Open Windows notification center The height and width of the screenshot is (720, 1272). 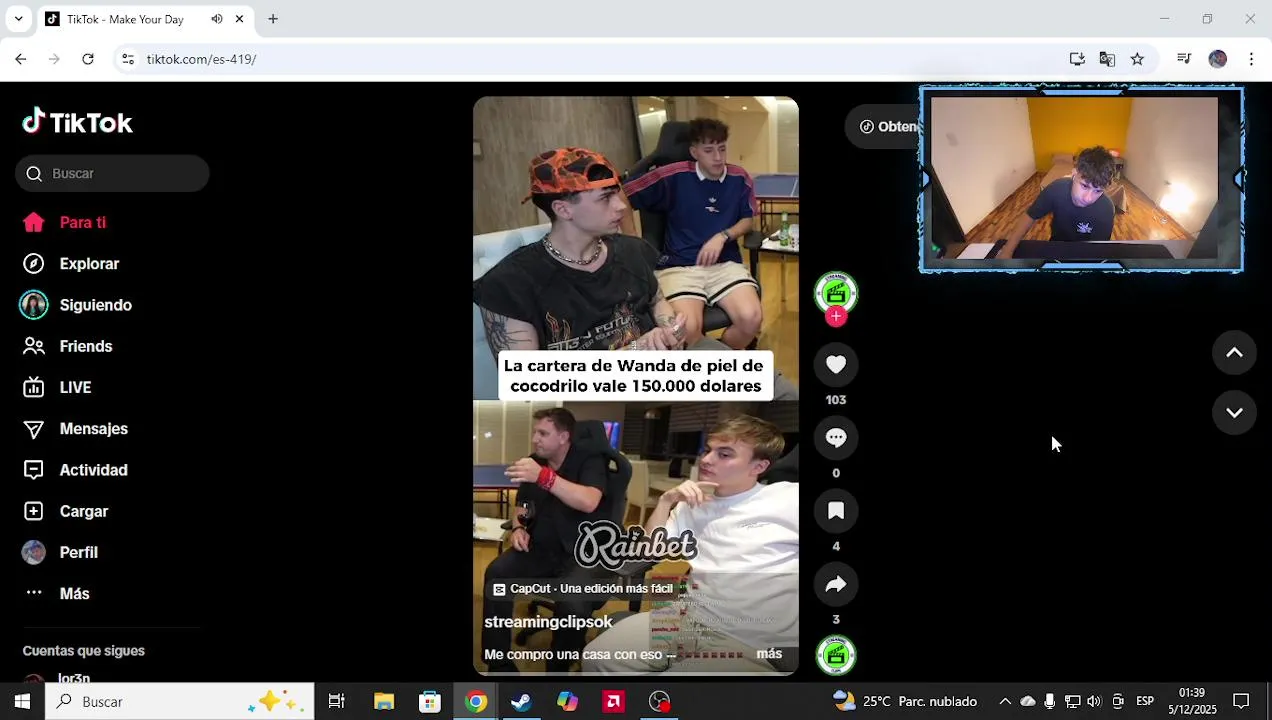click(x=1241, y=701)
